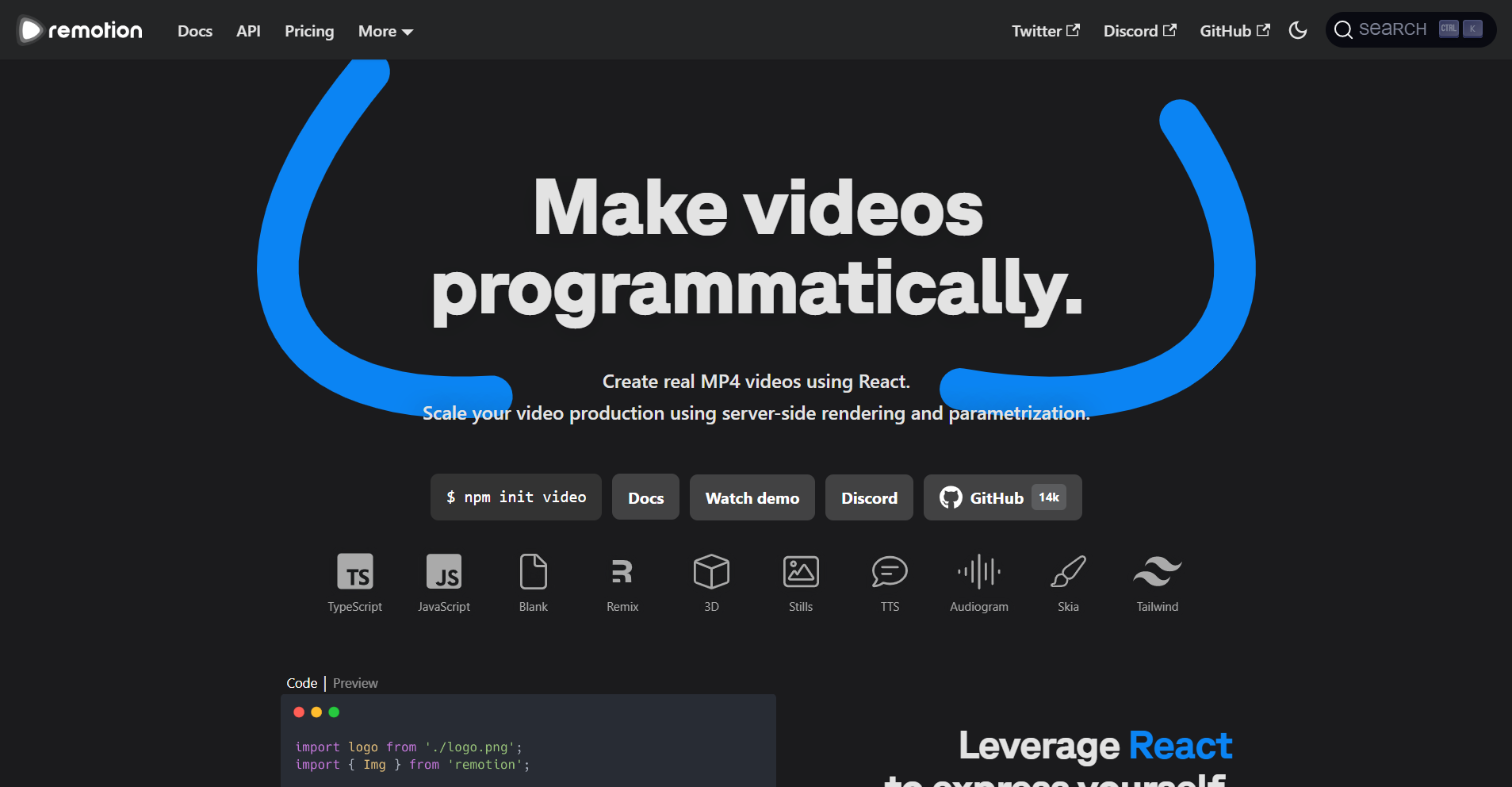Image resolution: width=1512 pixels, height=787 pixels.
Task: Choose the Remix template icon
Action: pos(622,571)
